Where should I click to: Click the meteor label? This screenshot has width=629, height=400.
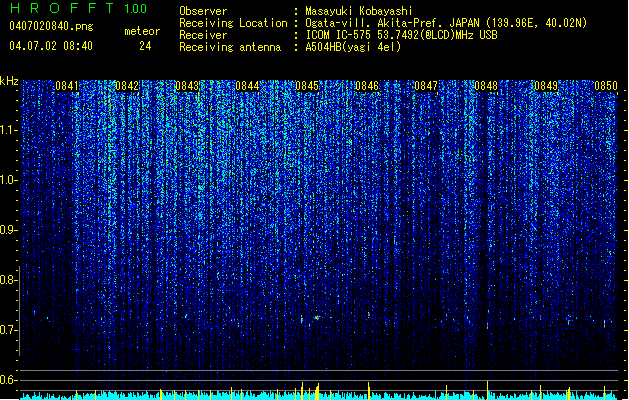click(x=142, y=31)
